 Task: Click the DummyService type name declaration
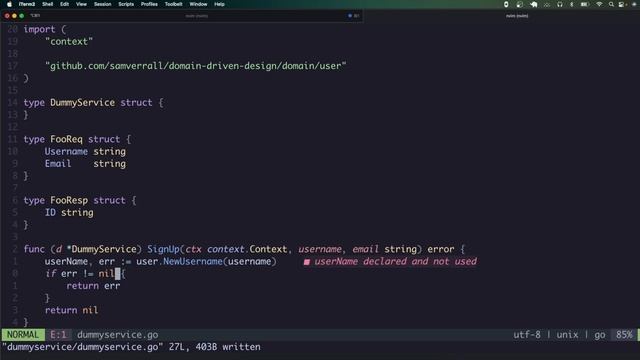pos(82,103)
